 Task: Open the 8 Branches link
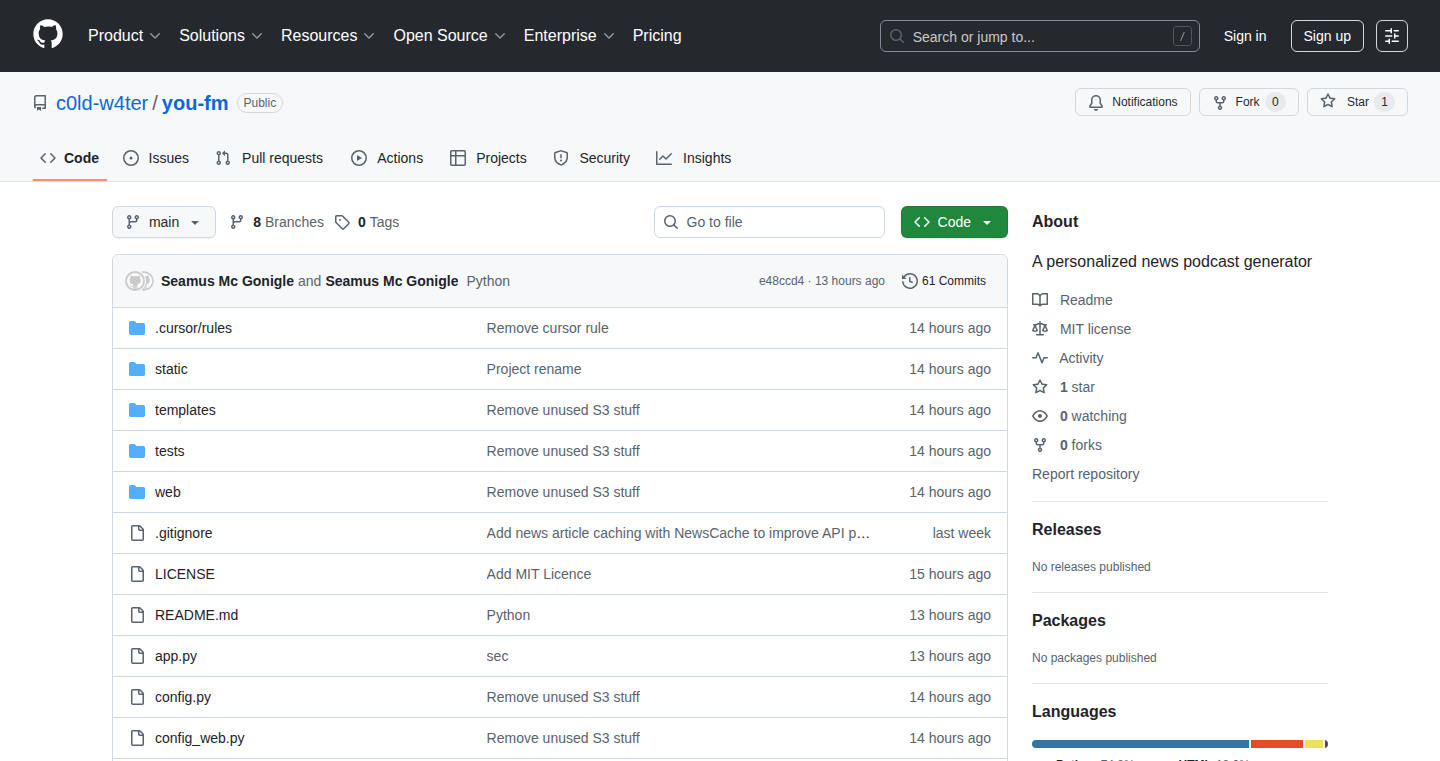277,222
